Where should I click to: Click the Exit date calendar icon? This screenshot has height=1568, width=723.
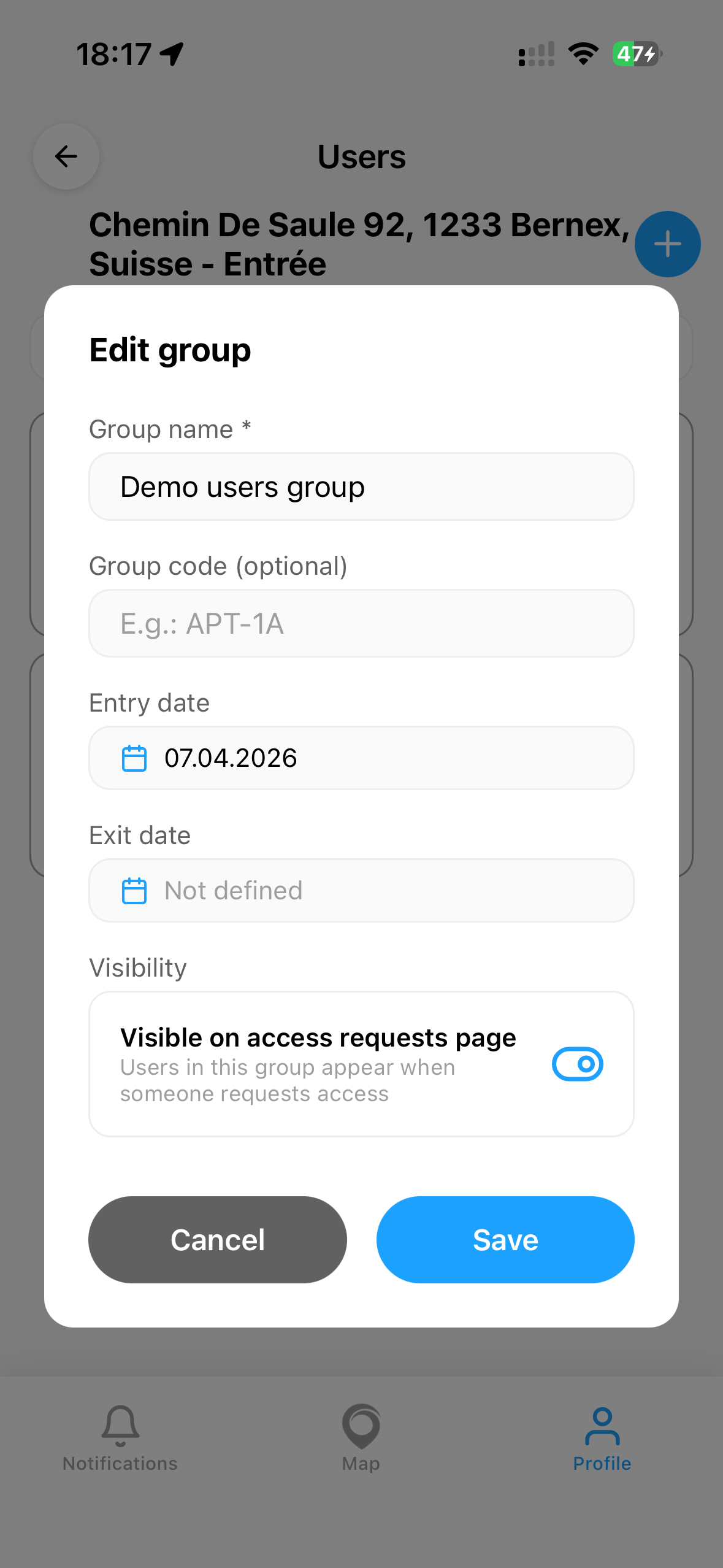134,891
